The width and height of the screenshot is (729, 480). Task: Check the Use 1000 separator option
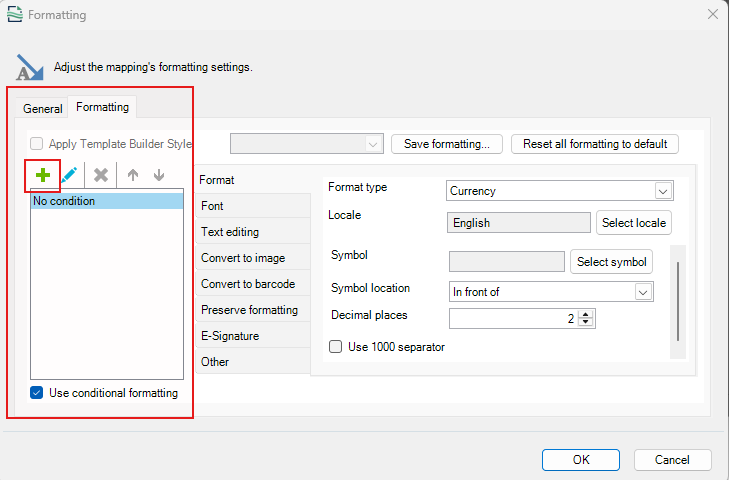coord(335,347)
